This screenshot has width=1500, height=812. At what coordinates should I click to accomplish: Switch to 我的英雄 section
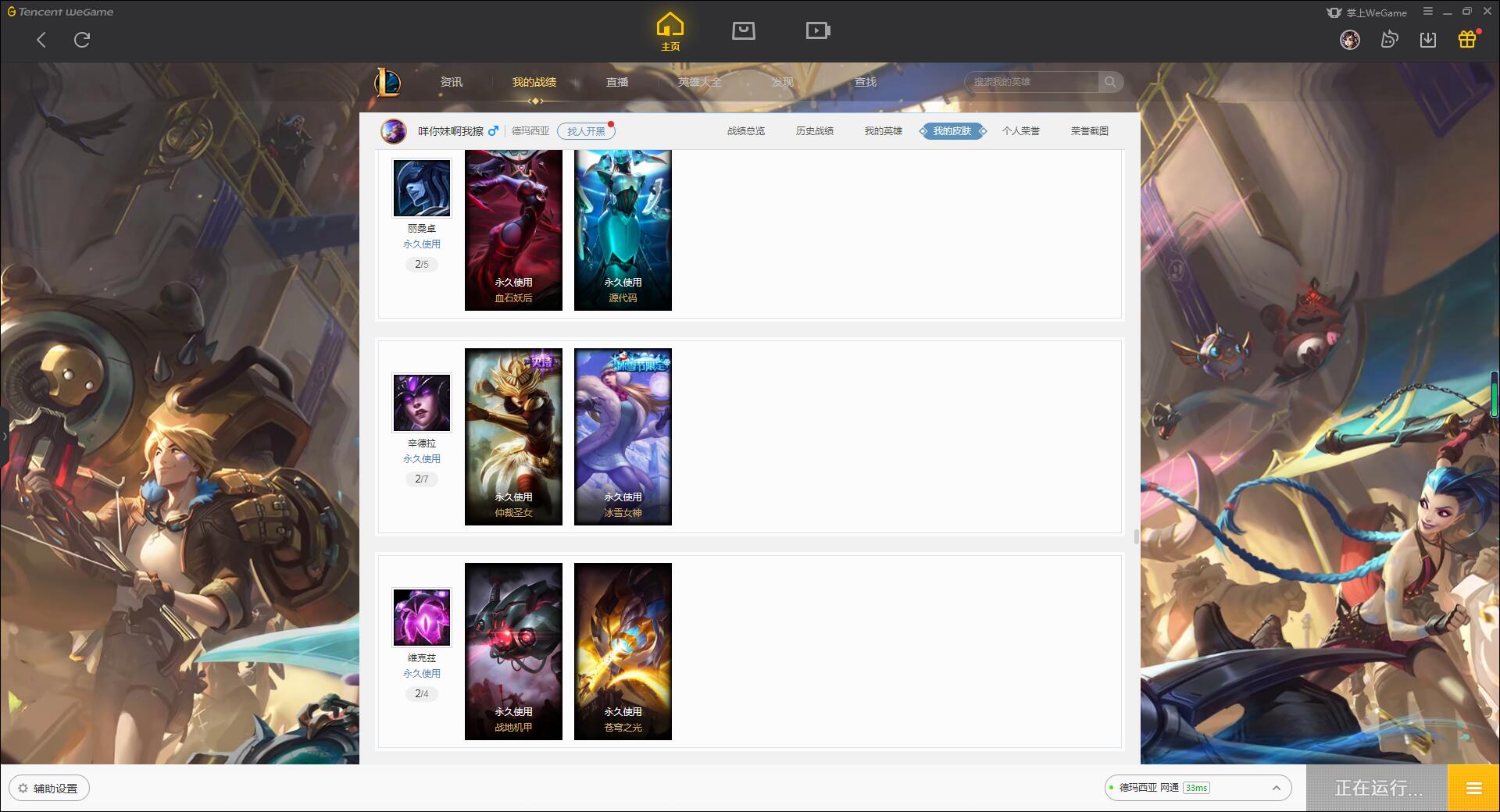(884, 131)
